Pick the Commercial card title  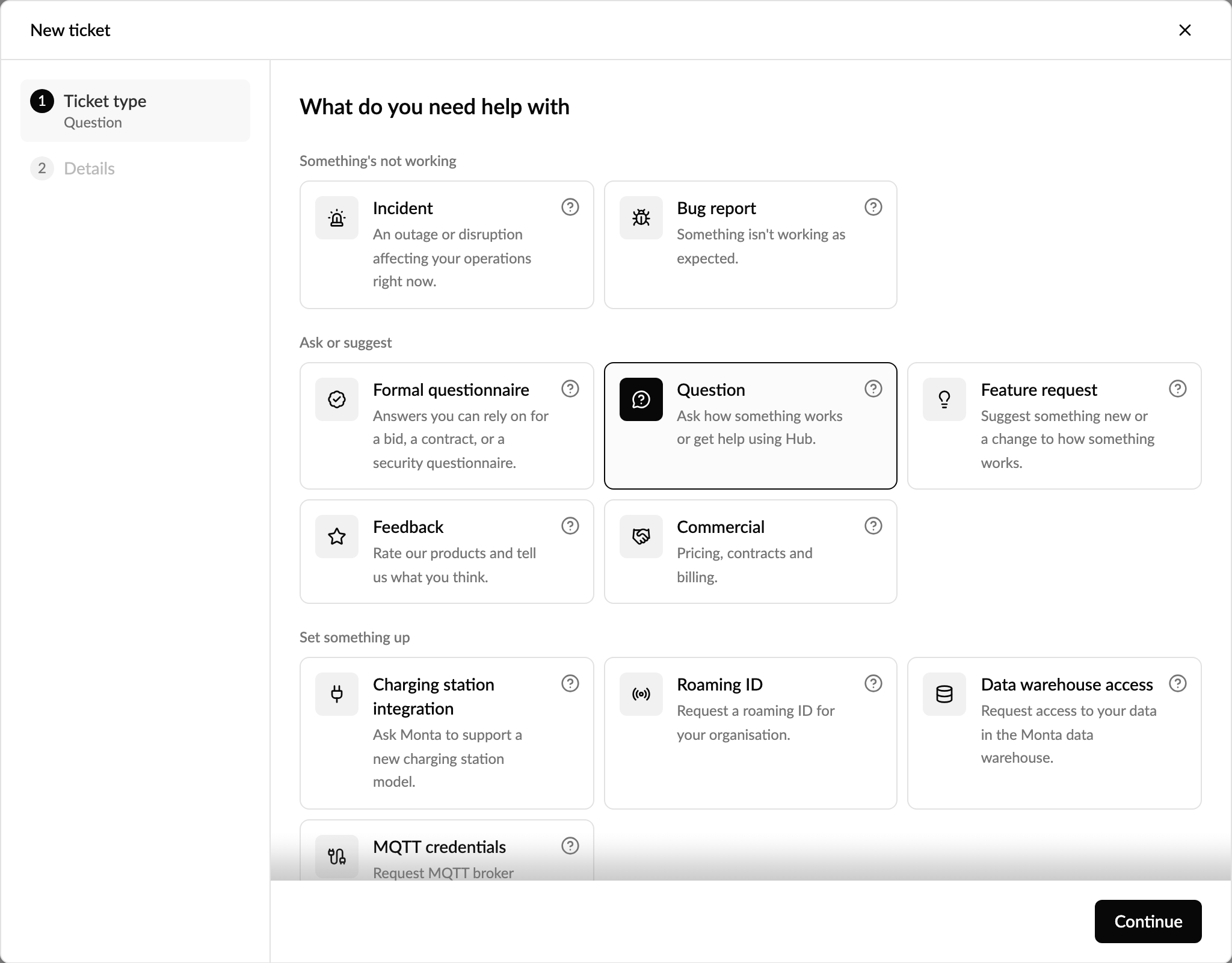[720, 527]
